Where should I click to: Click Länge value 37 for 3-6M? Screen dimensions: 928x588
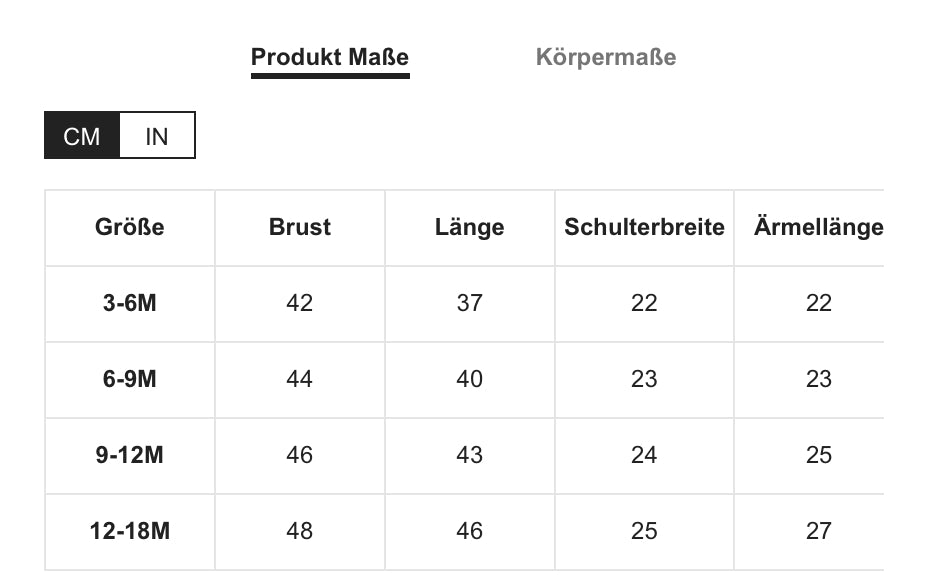click(x=469, y=303)
